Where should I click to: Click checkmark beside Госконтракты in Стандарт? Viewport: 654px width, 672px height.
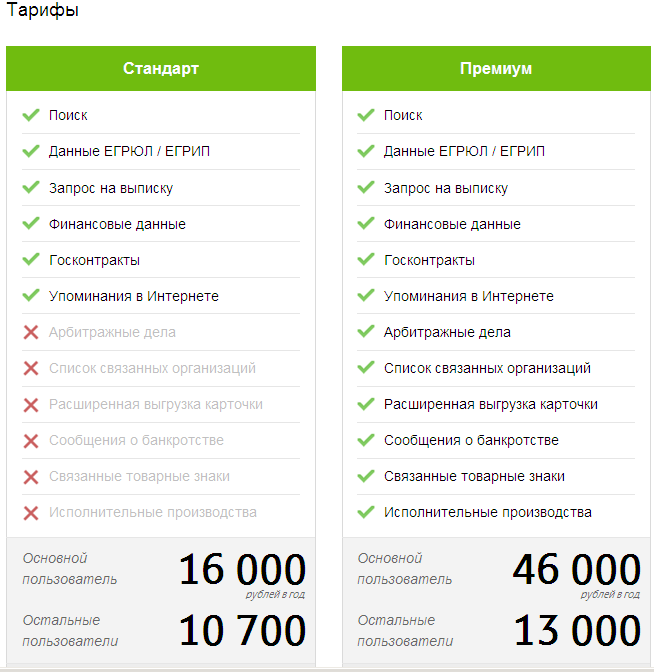point(31,259)
